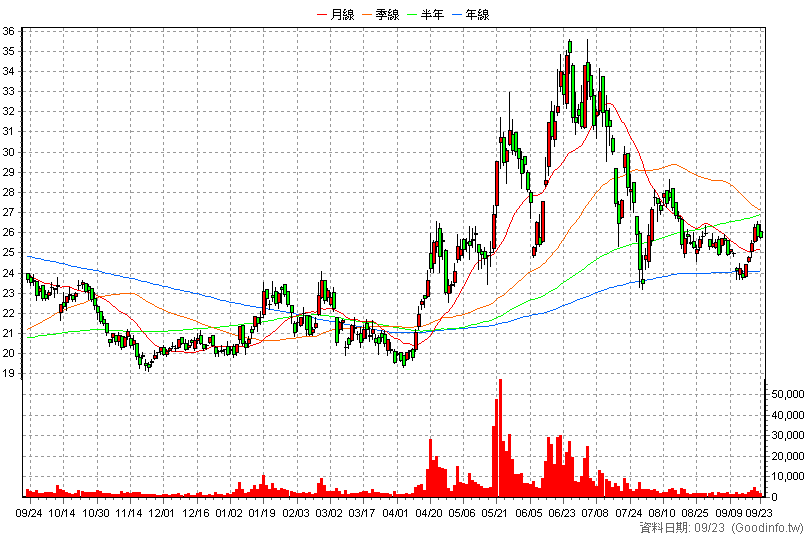Click the price axis value 19
The width and height of the screenshot is (808, 540).
[8, 374]
